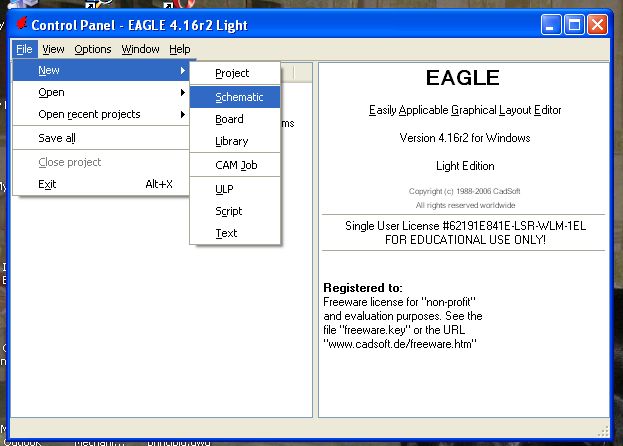Close the Control Panel window
This screenshot has height=446, width=623.
[598, 25]
